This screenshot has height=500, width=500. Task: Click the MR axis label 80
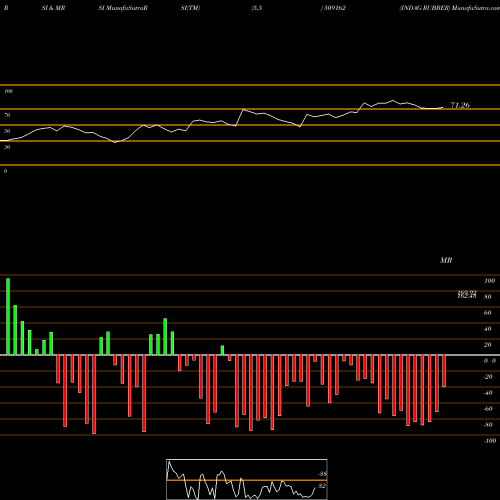tap(488, 297)
